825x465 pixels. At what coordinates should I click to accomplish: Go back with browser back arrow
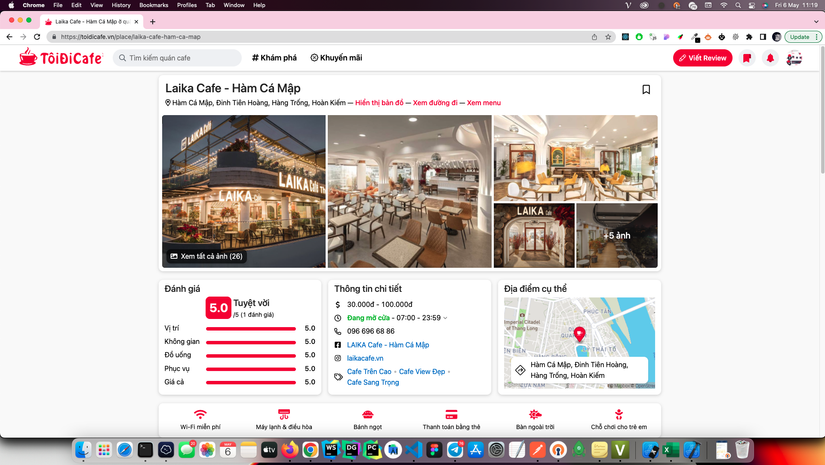pos(9,37)
